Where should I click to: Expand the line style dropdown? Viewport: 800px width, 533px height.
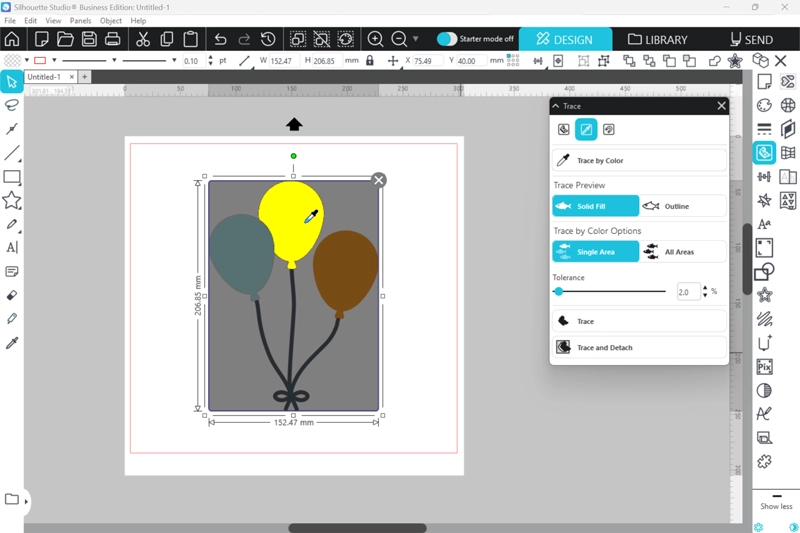(x=115, y=61)
